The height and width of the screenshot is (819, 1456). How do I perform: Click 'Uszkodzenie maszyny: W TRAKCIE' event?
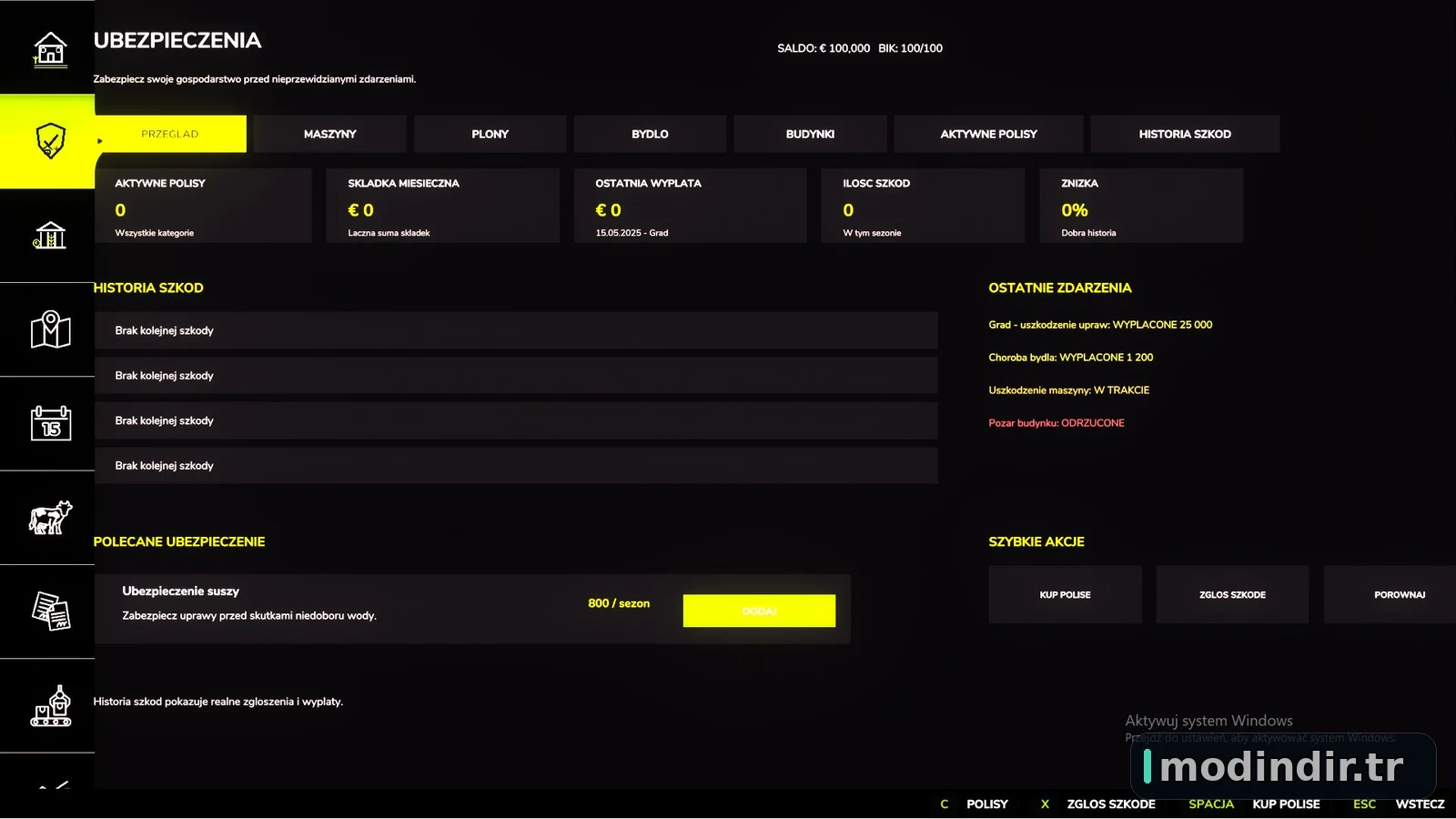coord(1069,390)
